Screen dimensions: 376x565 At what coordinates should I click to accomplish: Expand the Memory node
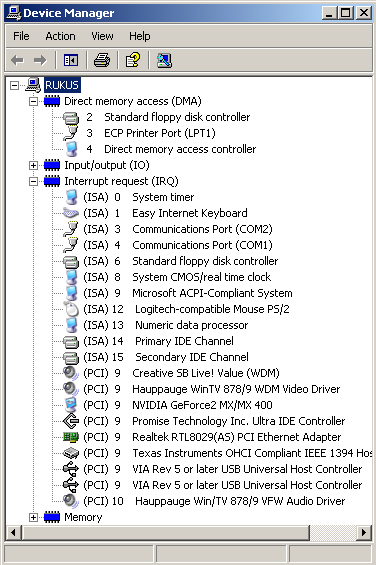(x=33, y=517)
